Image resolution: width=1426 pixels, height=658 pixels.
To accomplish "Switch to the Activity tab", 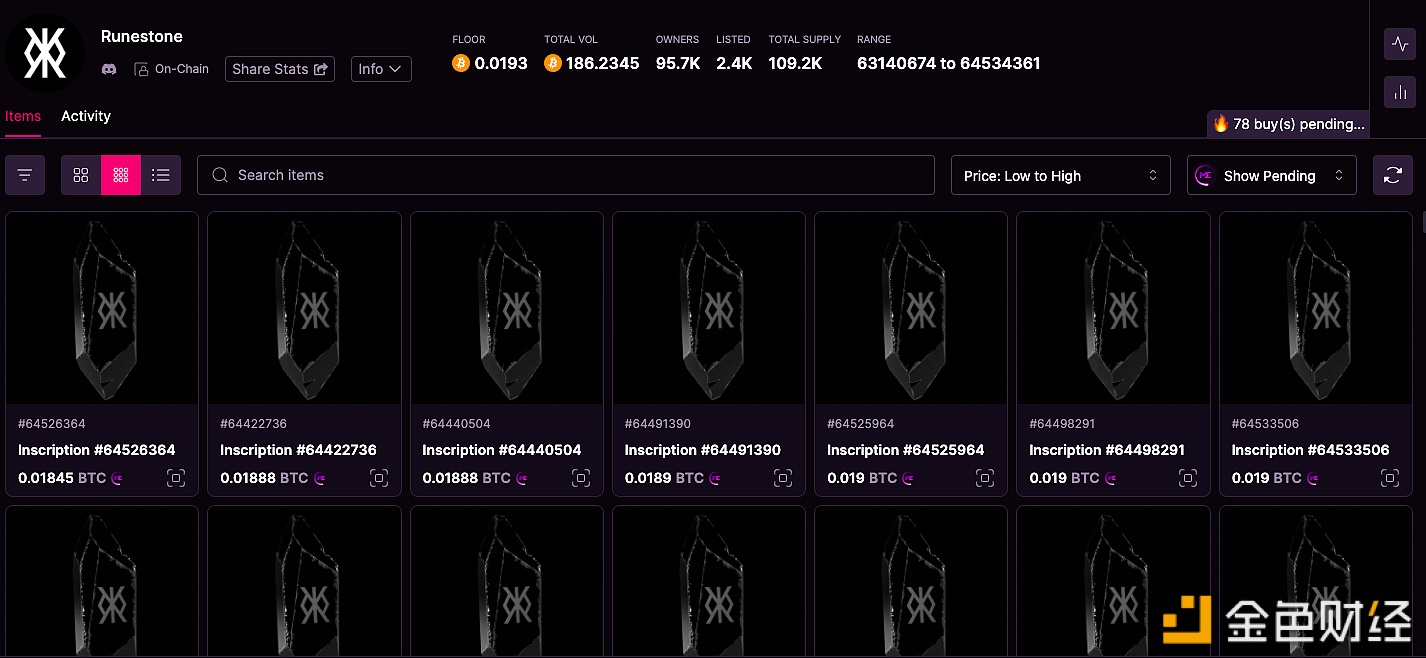I will tap(86, 116).
